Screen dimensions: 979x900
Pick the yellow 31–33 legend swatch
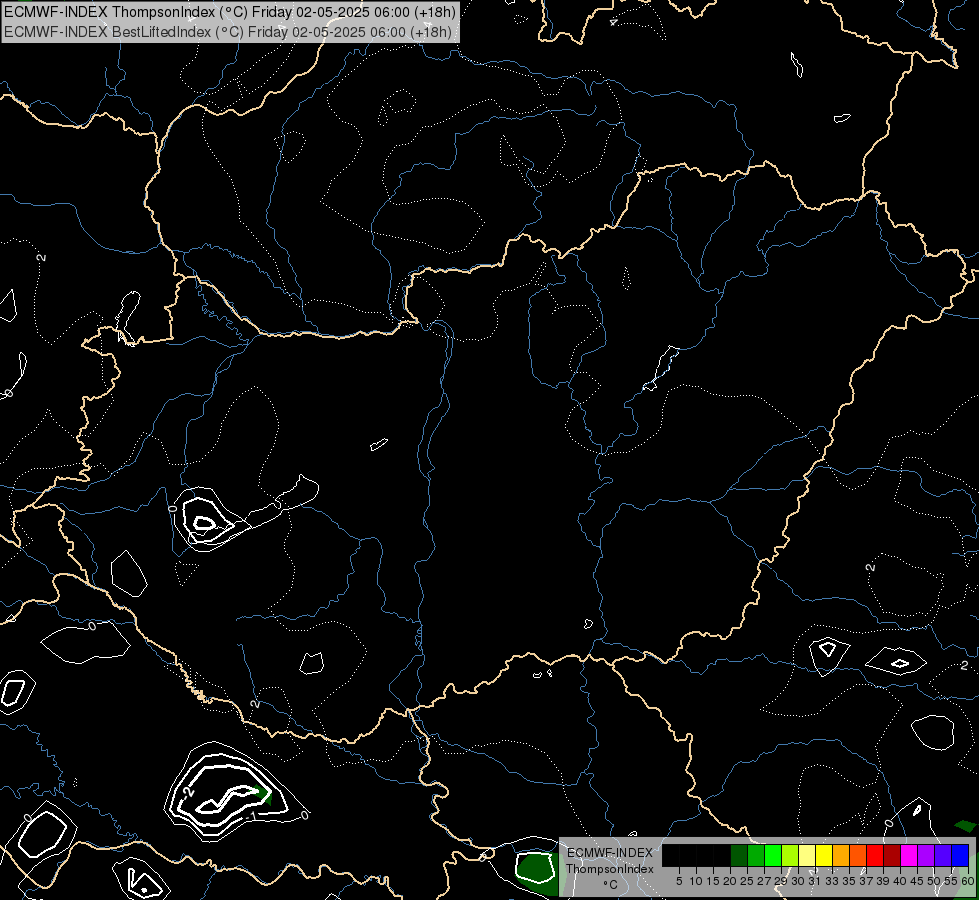coord(824,855)
